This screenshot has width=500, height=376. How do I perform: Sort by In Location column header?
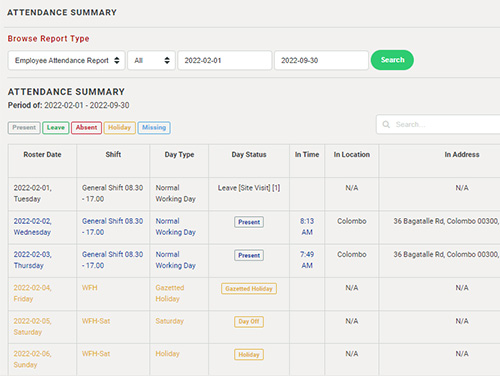pyautogui.click(x=352, y=155)
